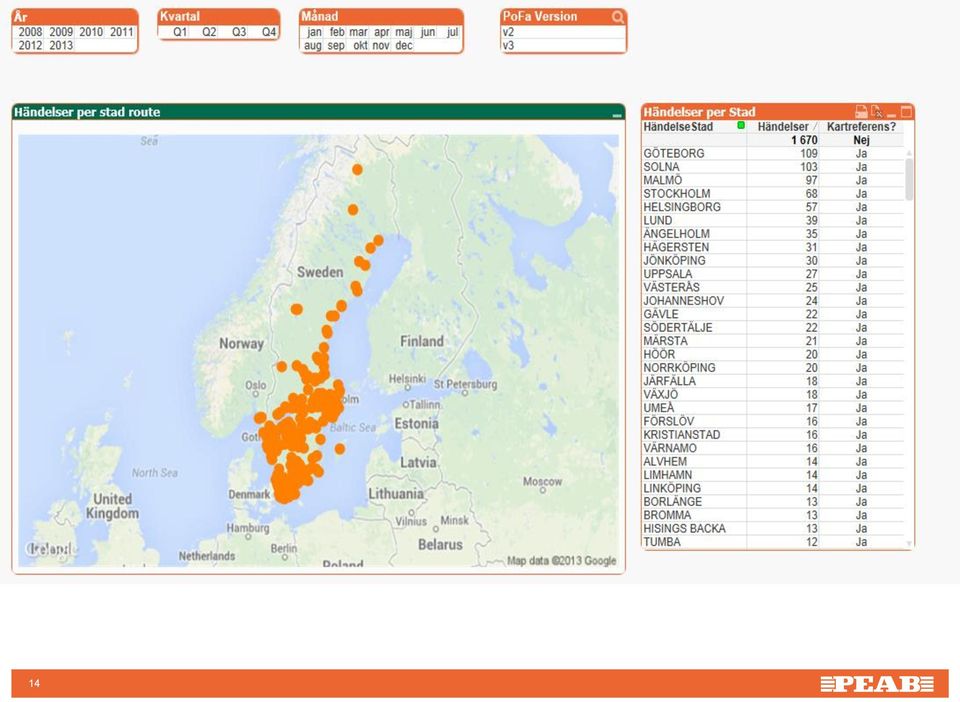Image resolution: width=960 pixels, height=702 pixels.
Task: Send Händelser per Stad table to Excel
Action: click(877, 111)
